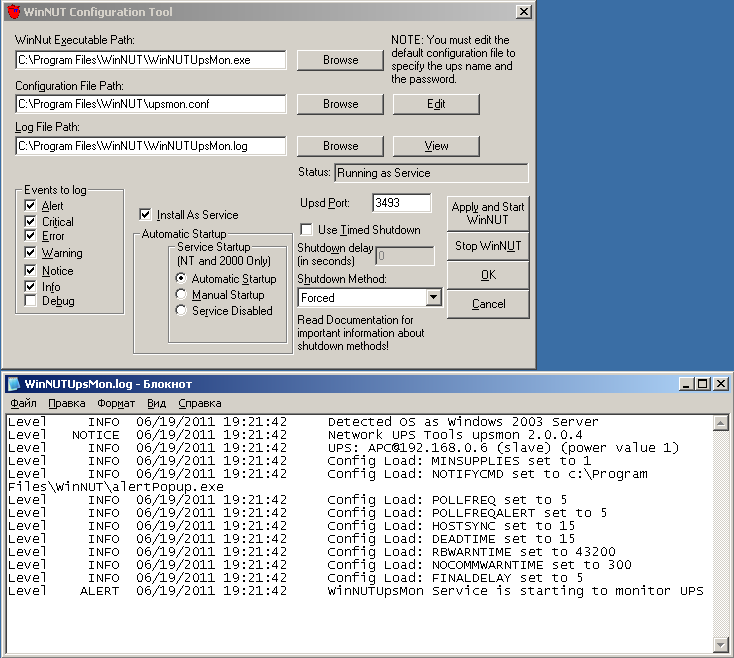Open the Справка menu
The height and width of the screenshot is (658, 734).
[x=200, y=404]
